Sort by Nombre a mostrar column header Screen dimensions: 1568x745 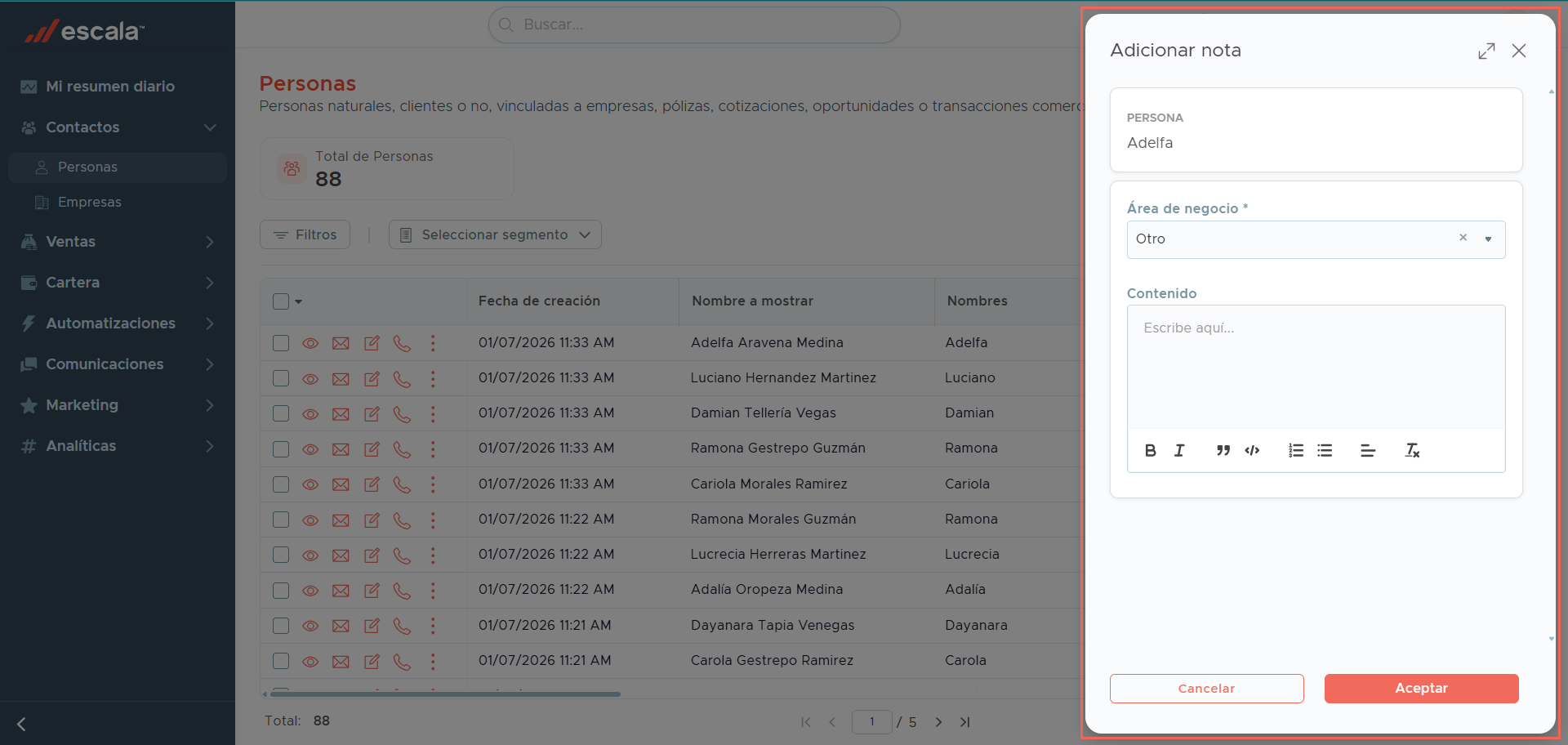pyautogui.click(x=752, y=301)
